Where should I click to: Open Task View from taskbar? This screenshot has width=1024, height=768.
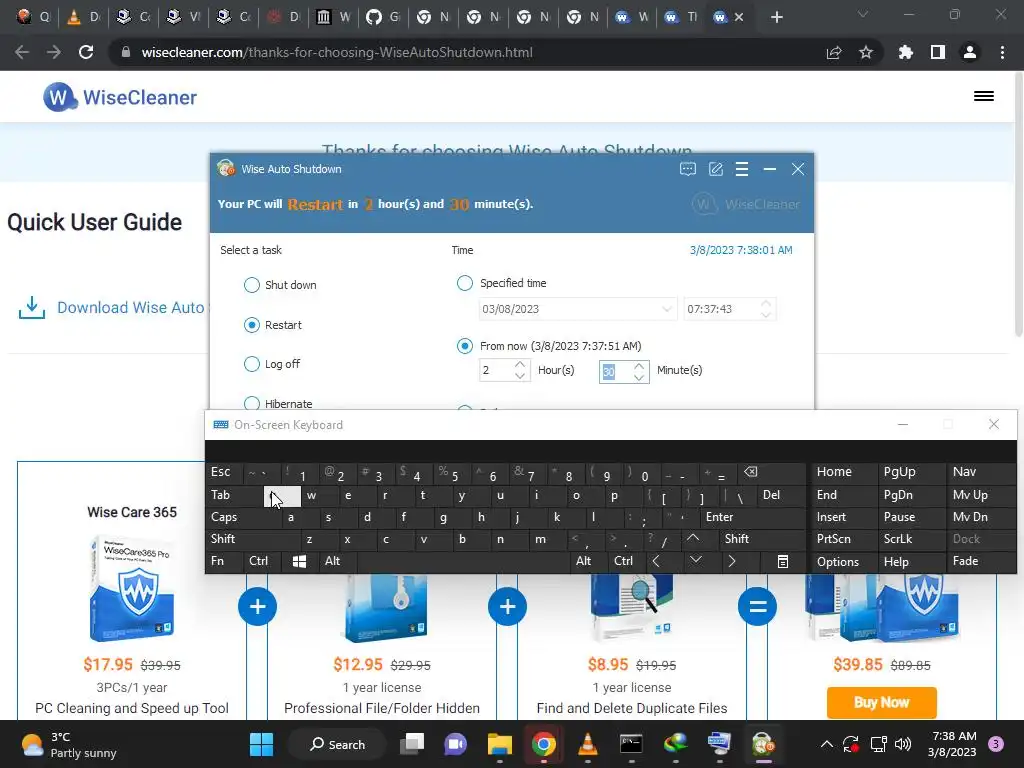[x=412, y=744]
